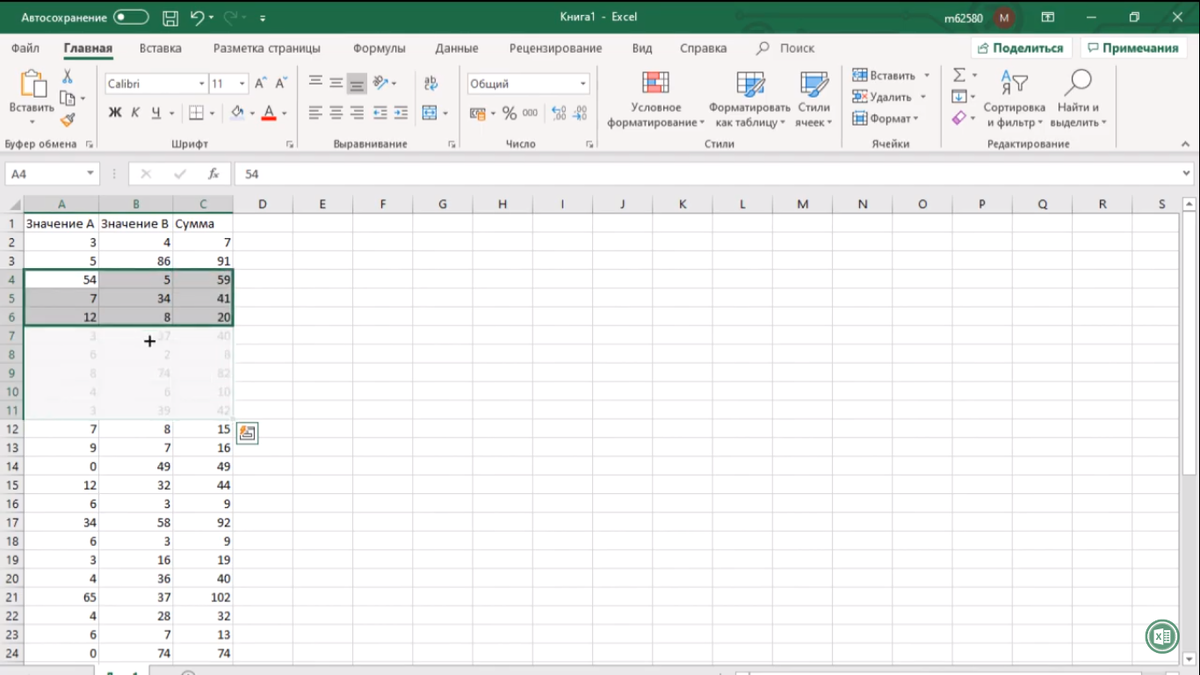This screenshot has width=1200, height=675.
Task: Expand the Name Box dropdown arrow
Action: pyautogui.click(x=90, y=174)
